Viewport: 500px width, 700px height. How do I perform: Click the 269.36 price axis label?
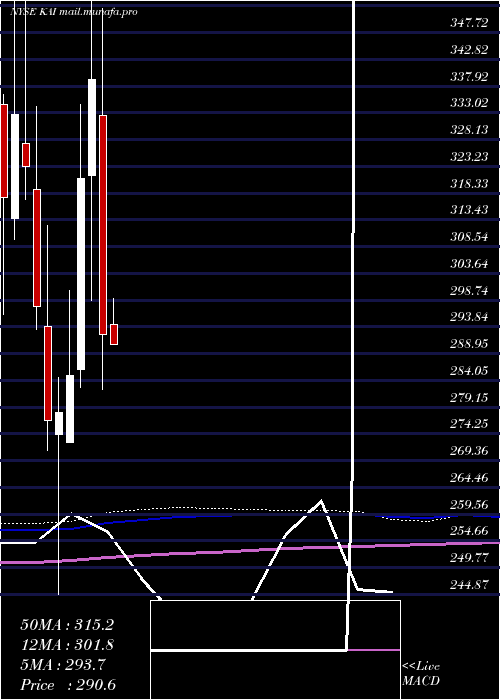[x=469, y=451]
